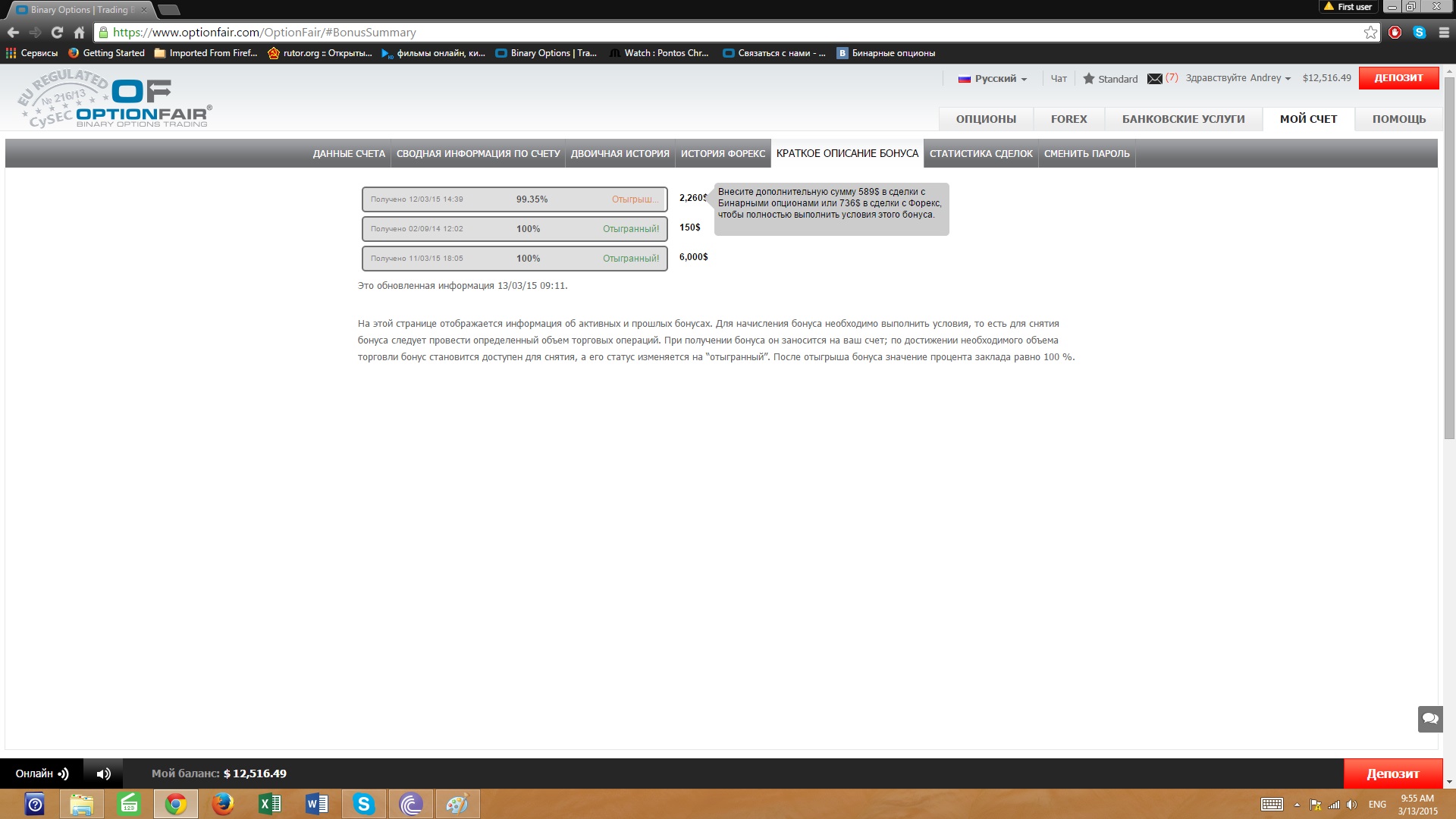Toggle the Online status indicator

[42, 773]
